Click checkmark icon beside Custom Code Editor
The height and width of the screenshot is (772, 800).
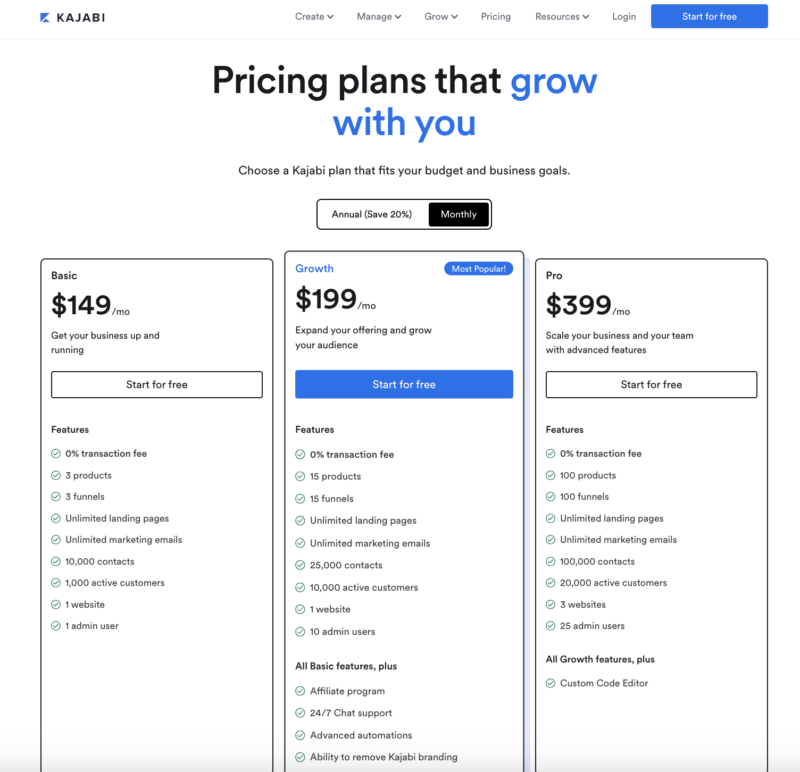(x=550, y=683)
